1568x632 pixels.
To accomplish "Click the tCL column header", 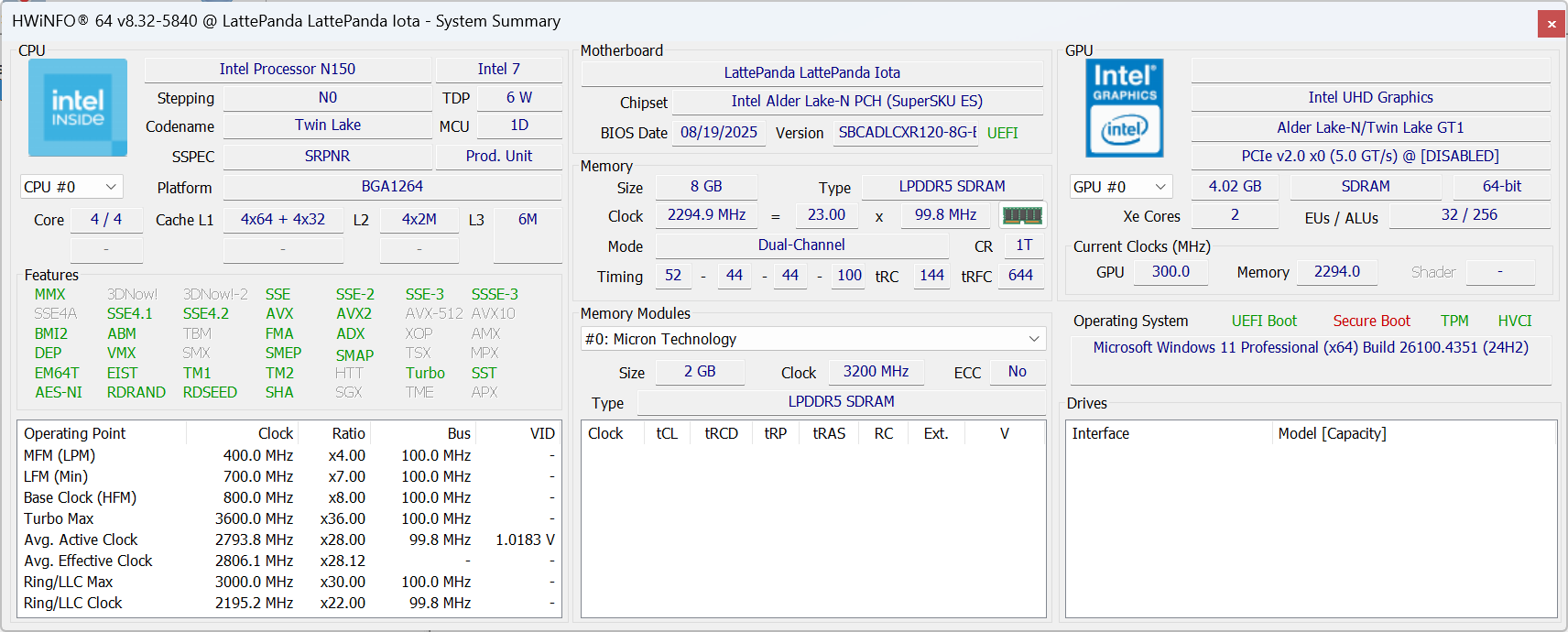I will click(667, 433).
